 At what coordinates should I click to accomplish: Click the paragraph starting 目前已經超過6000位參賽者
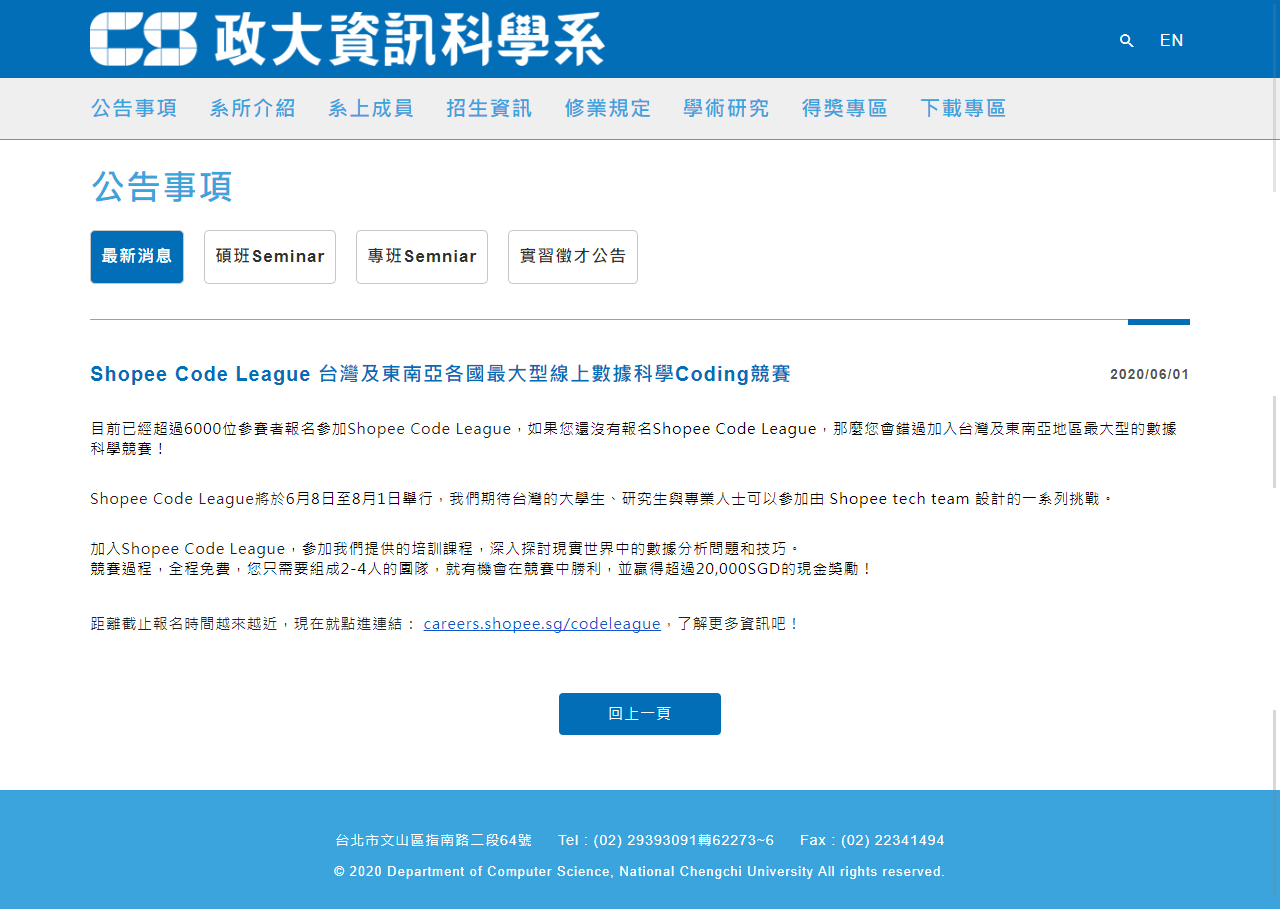click(x=636, y=439)
